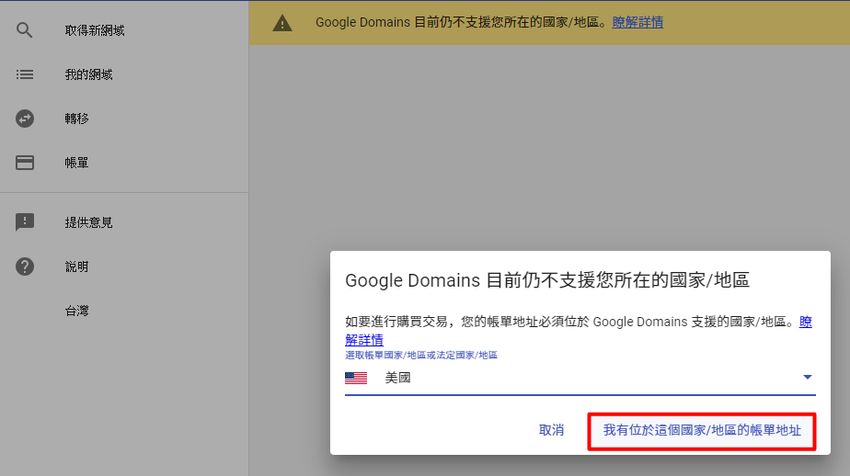Image resolution: width=850 pixels, height=476 pixels.
Task: Open 瞭解詳情 link in yellow banner
Action: coord(638,22)
